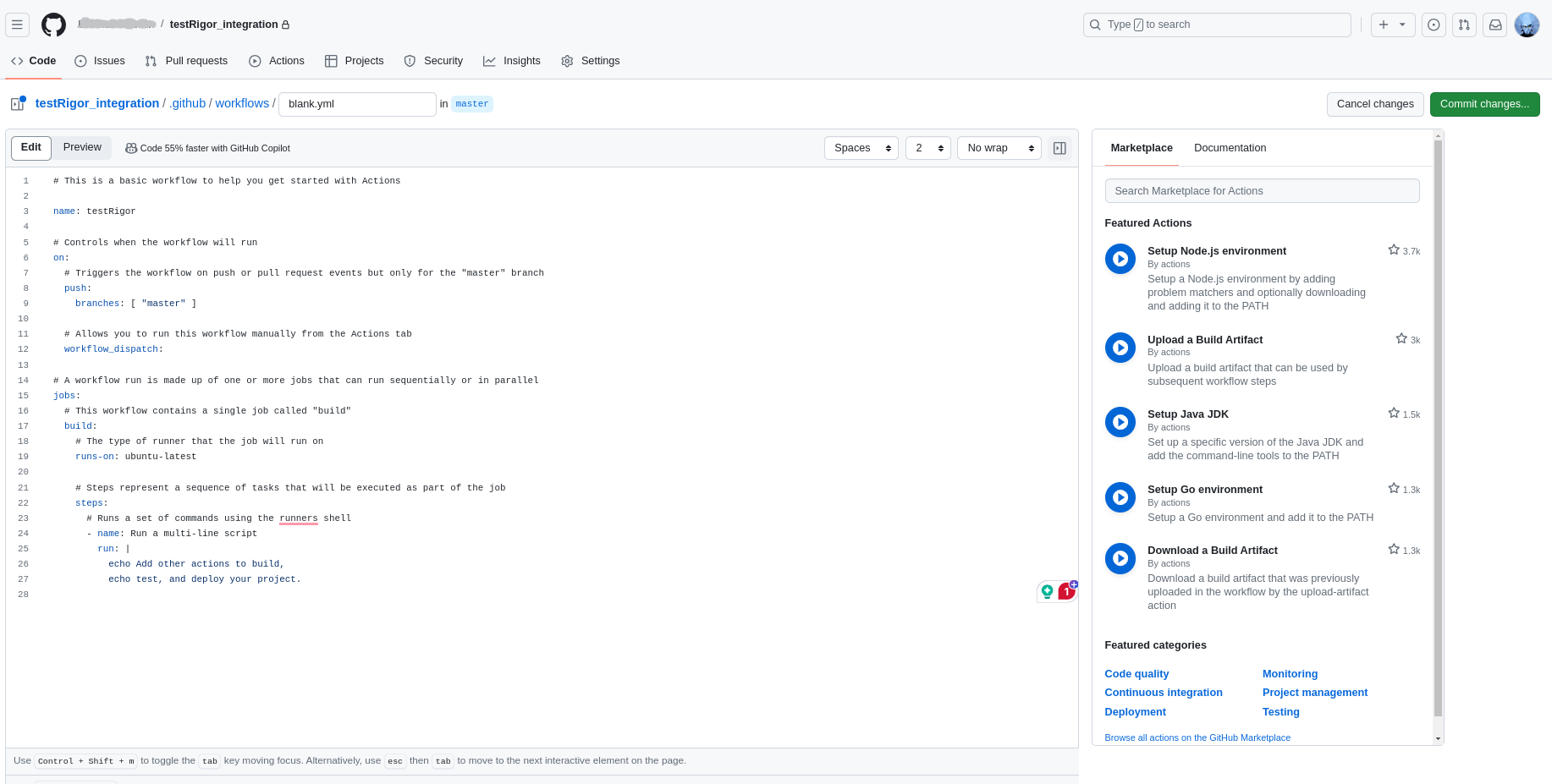The width and height of the screenshot is (1552, 784).
Task: Switch to the Documentation tab
Action: pos(1230,148)
